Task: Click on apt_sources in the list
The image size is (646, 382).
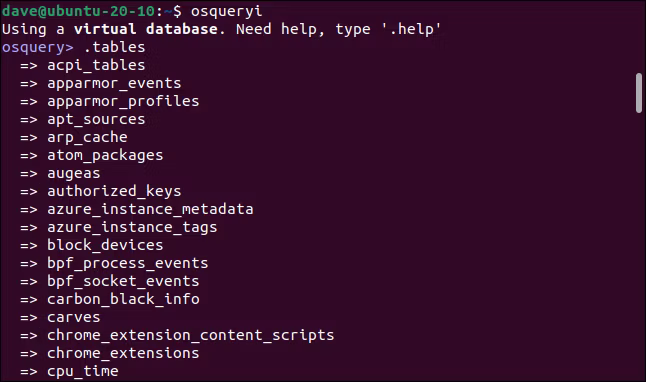Action: [x=96, y=120]
